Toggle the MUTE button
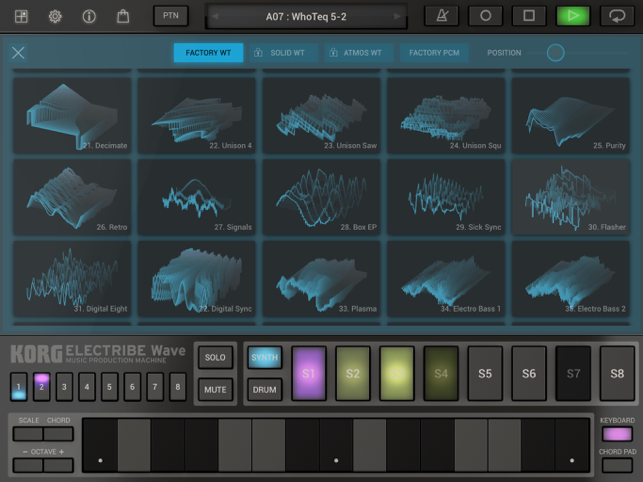This screenshot has height=482, width=643. point(216,389)
